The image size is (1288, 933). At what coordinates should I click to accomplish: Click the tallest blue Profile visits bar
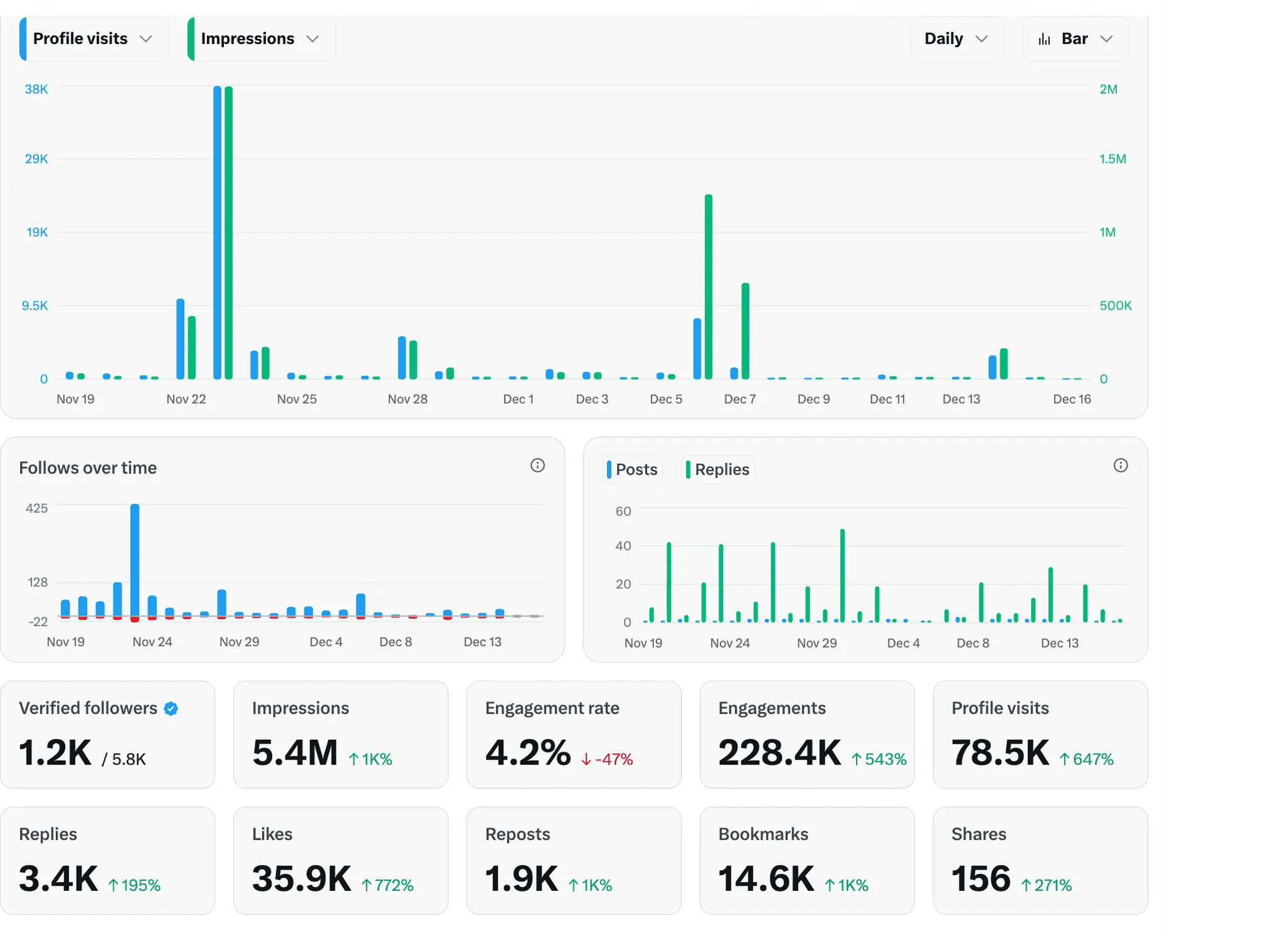pyautogui.click(x=218, y=233)
